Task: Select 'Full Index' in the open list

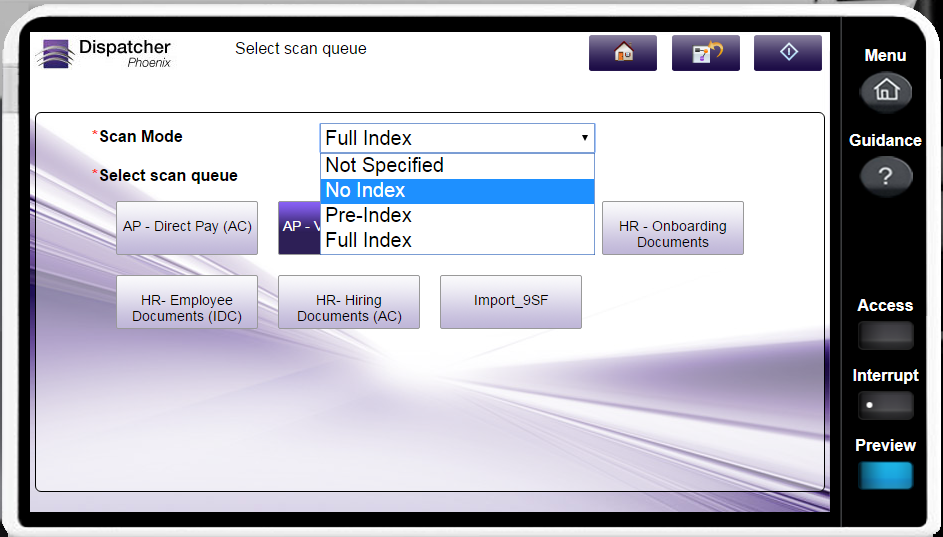Action: 457,241
